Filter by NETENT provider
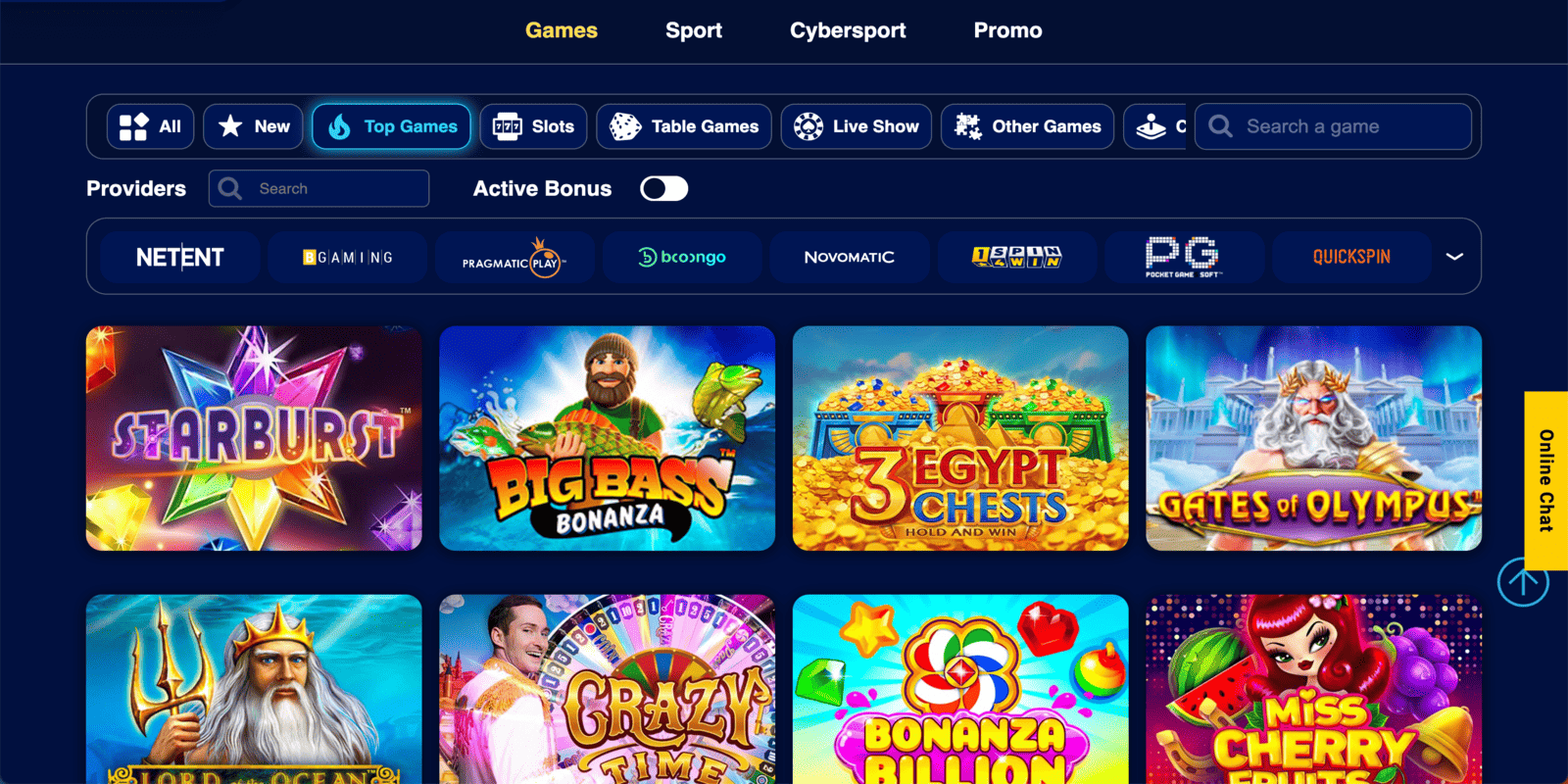 coord(180,257)
